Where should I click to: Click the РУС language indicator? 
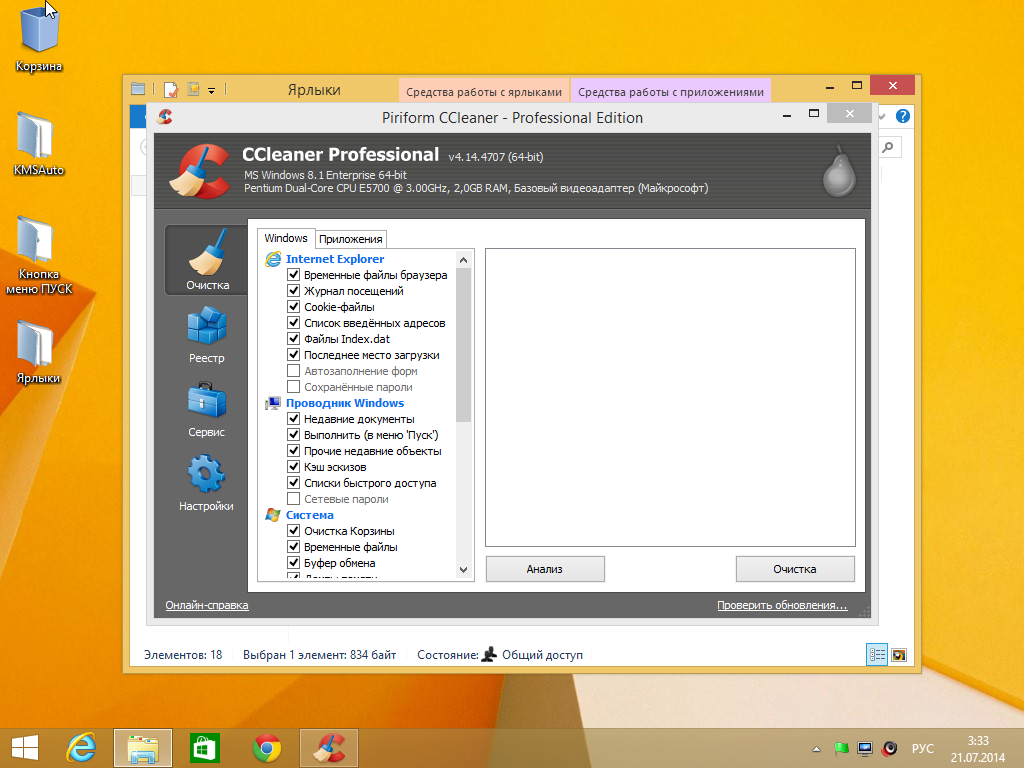pos(922,748)
